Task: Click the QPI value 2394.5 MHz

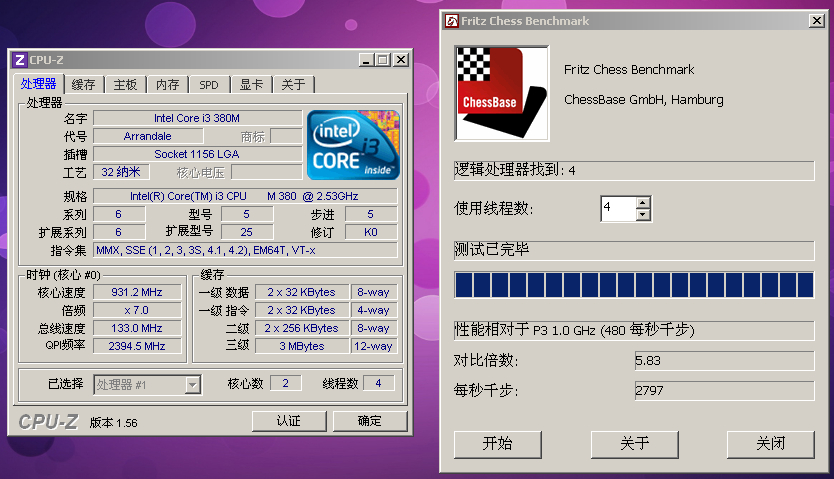Action: coord(137,346)
